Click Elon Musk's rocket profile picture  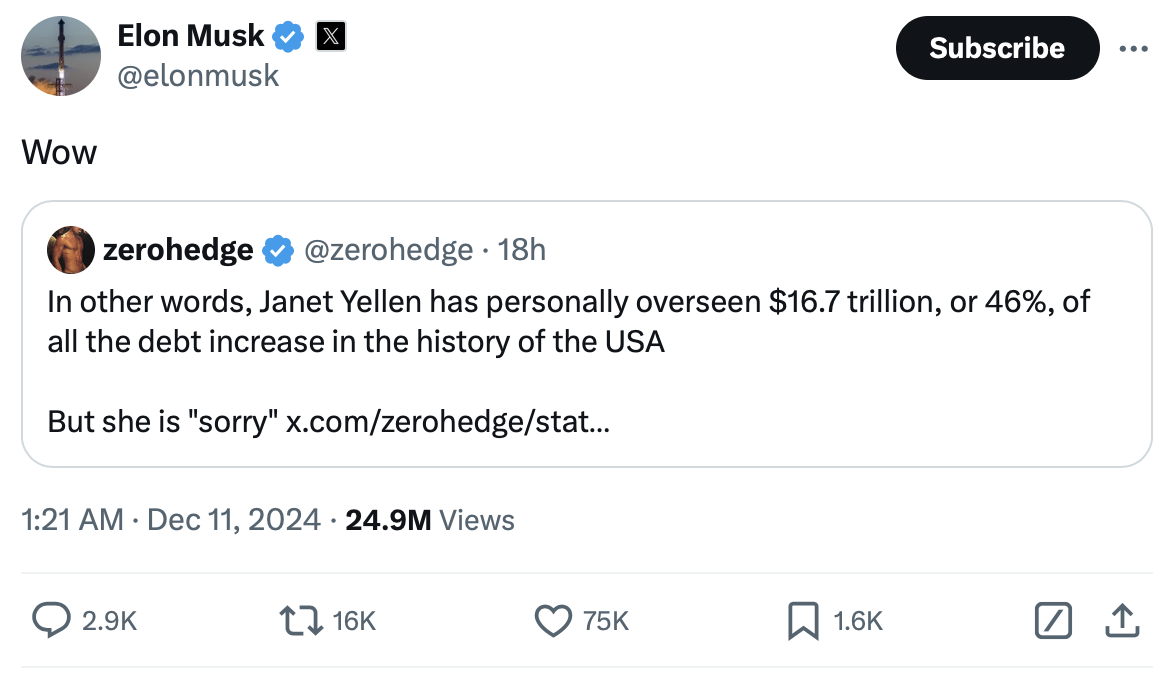61,56
